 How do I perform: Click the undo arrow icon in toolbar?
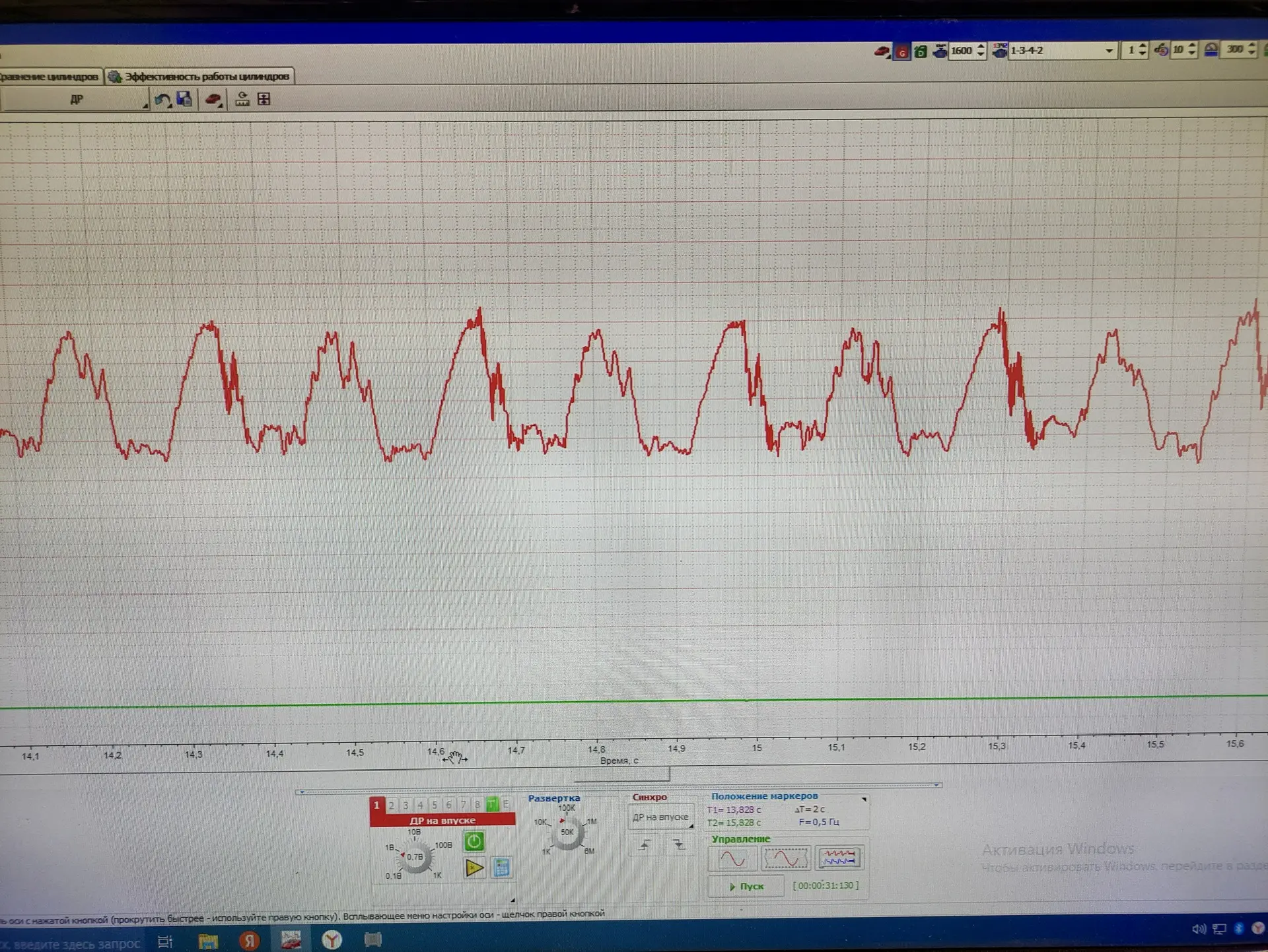tap(162, 100)
